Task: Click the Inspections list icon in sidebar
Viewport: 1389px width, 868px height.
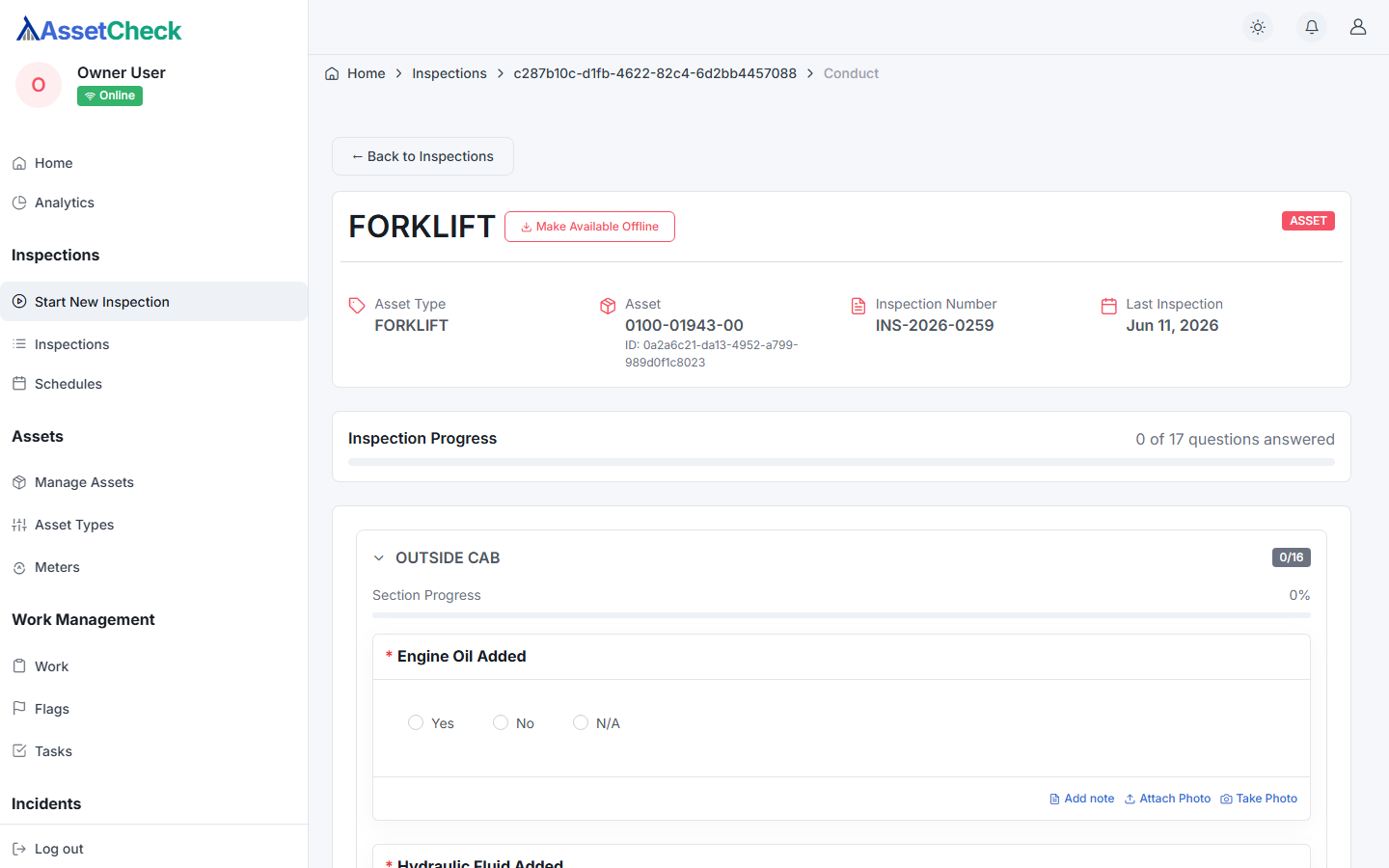Action: [x=19, y=344]
